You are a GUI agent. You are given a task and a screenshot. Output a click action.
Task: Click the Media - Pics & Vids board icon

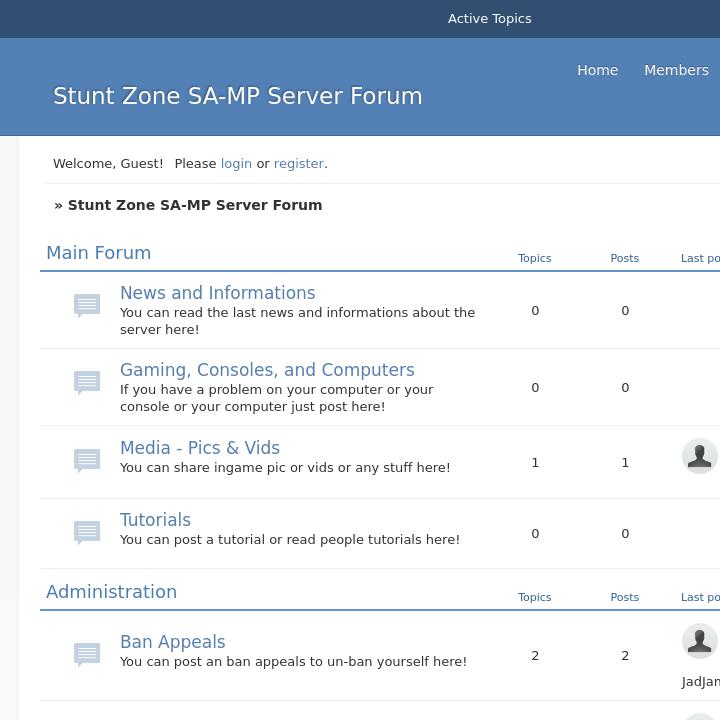point(87,459)
